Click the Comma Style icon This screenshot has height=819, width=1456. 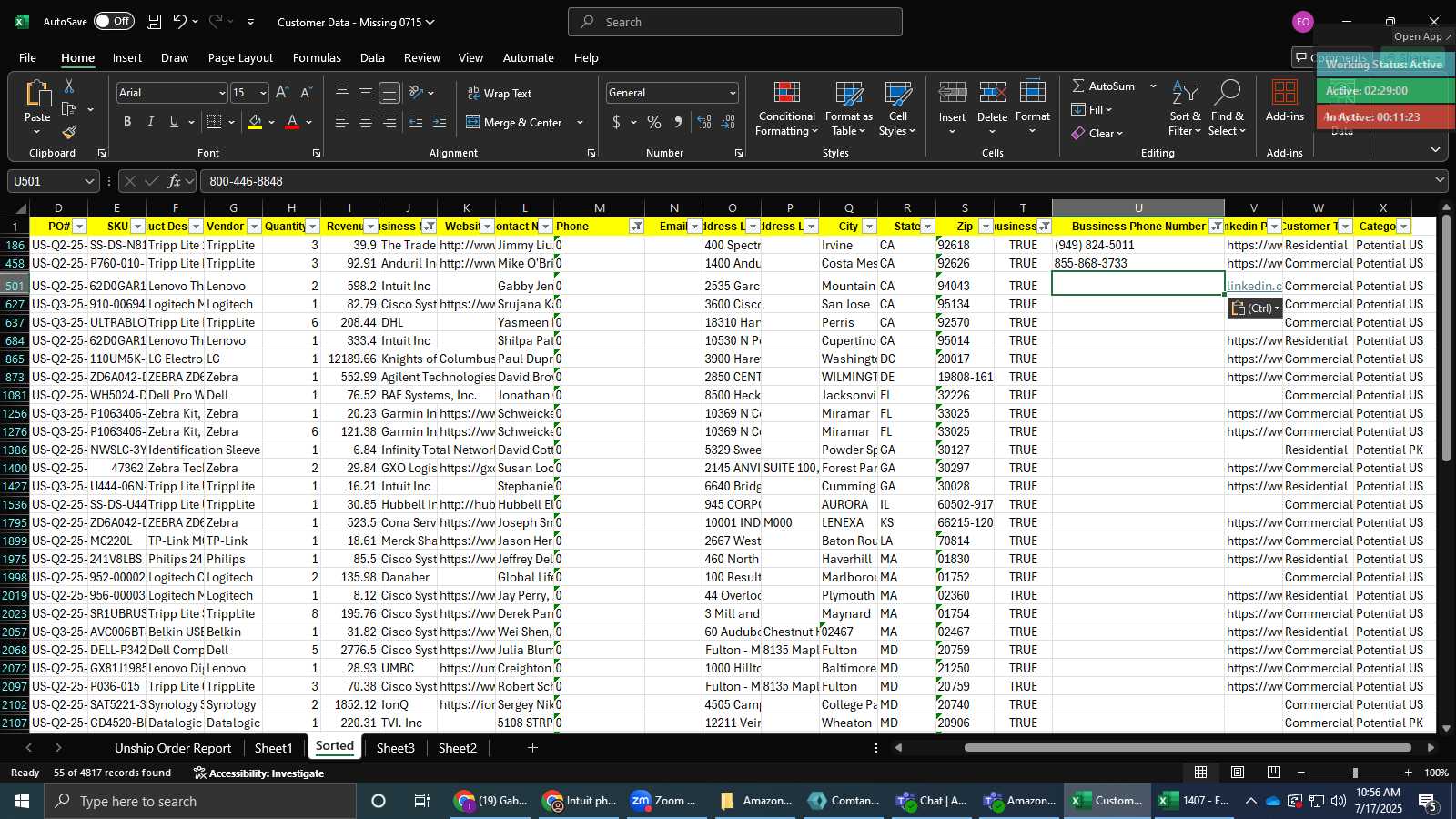[x=678, y=122]
